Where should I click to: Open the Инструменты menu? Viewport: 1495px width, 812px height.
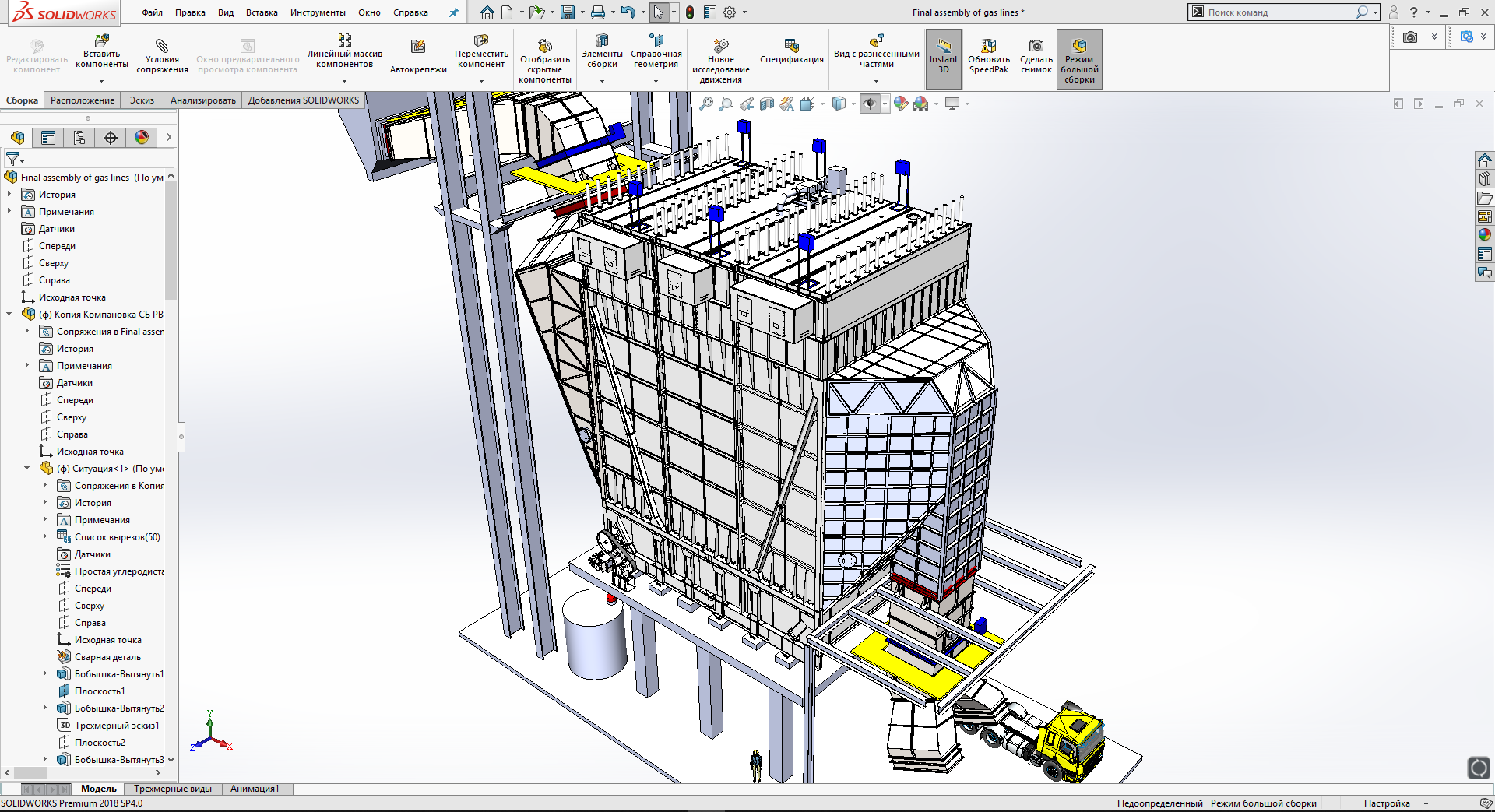pos(318,12)
